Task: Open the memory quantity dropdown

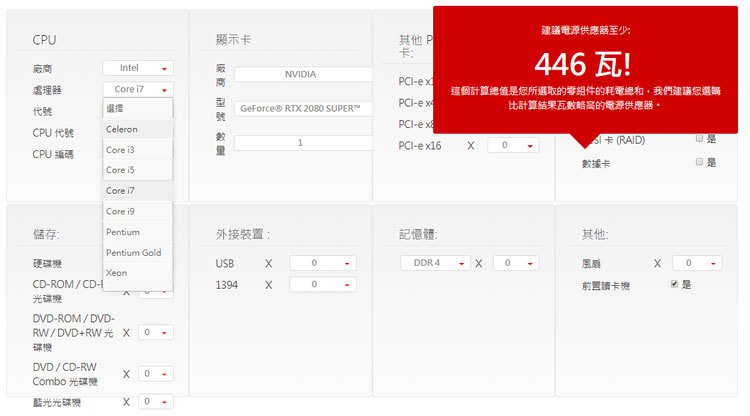Action: tap(516, 263)
